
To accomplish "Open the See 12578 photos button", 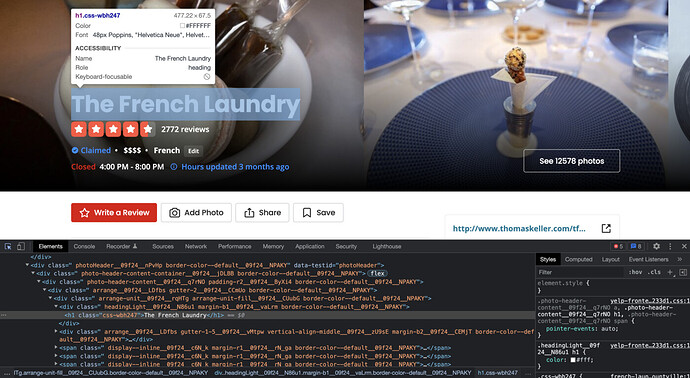I will [572, 161].
